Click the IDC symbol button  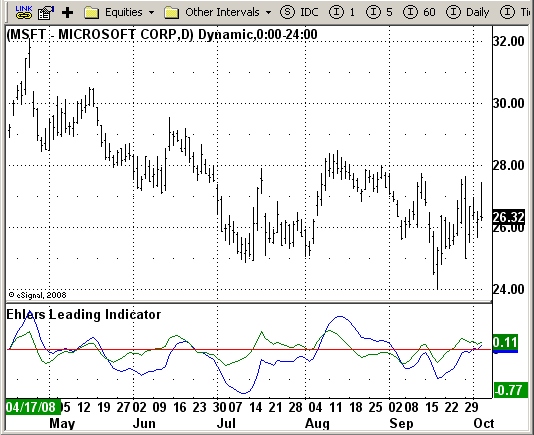pyautogui.click(x=299, y=13)
